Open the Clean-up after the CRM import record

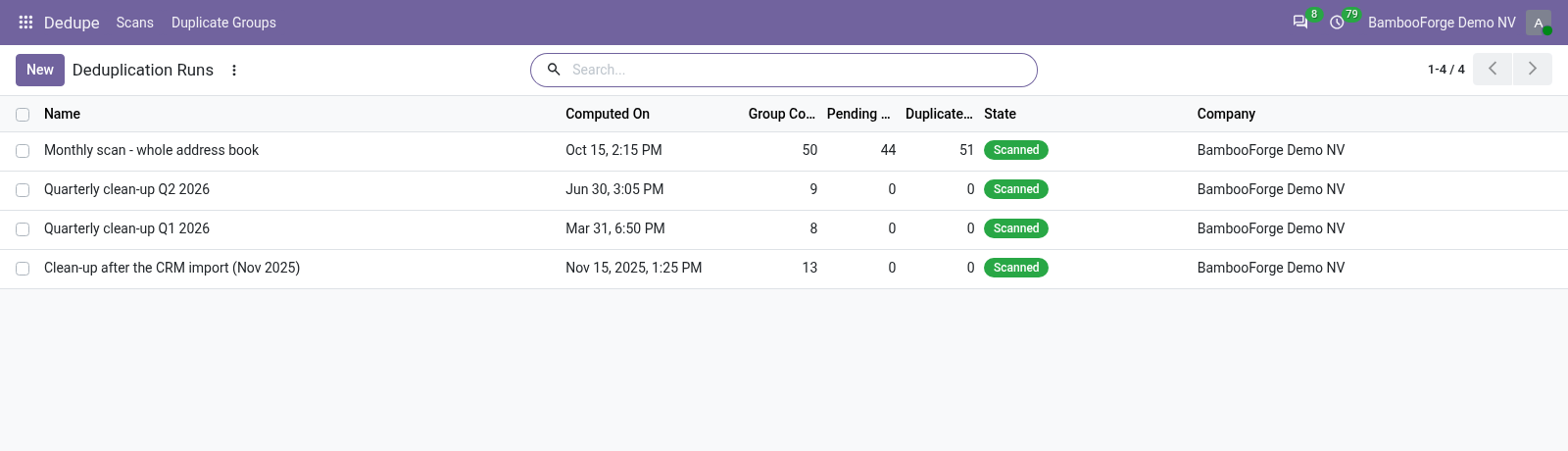tap(171, 268)
